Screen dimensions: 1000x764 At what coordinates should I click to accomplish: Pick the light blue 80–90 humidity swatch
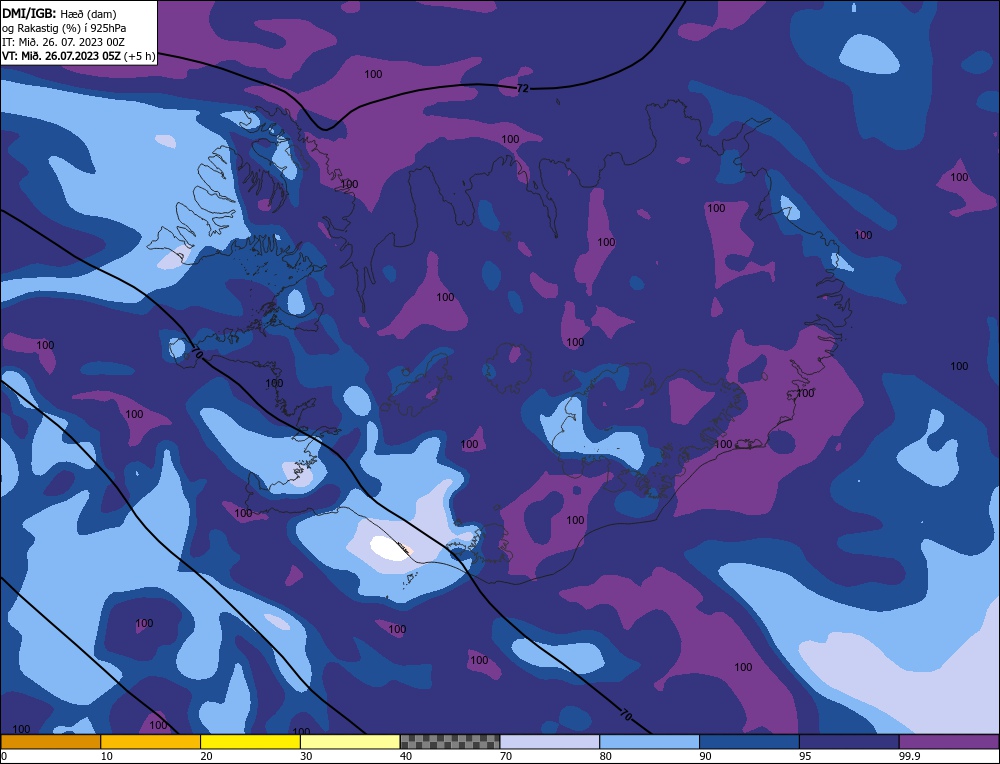[x=649, y=742]
